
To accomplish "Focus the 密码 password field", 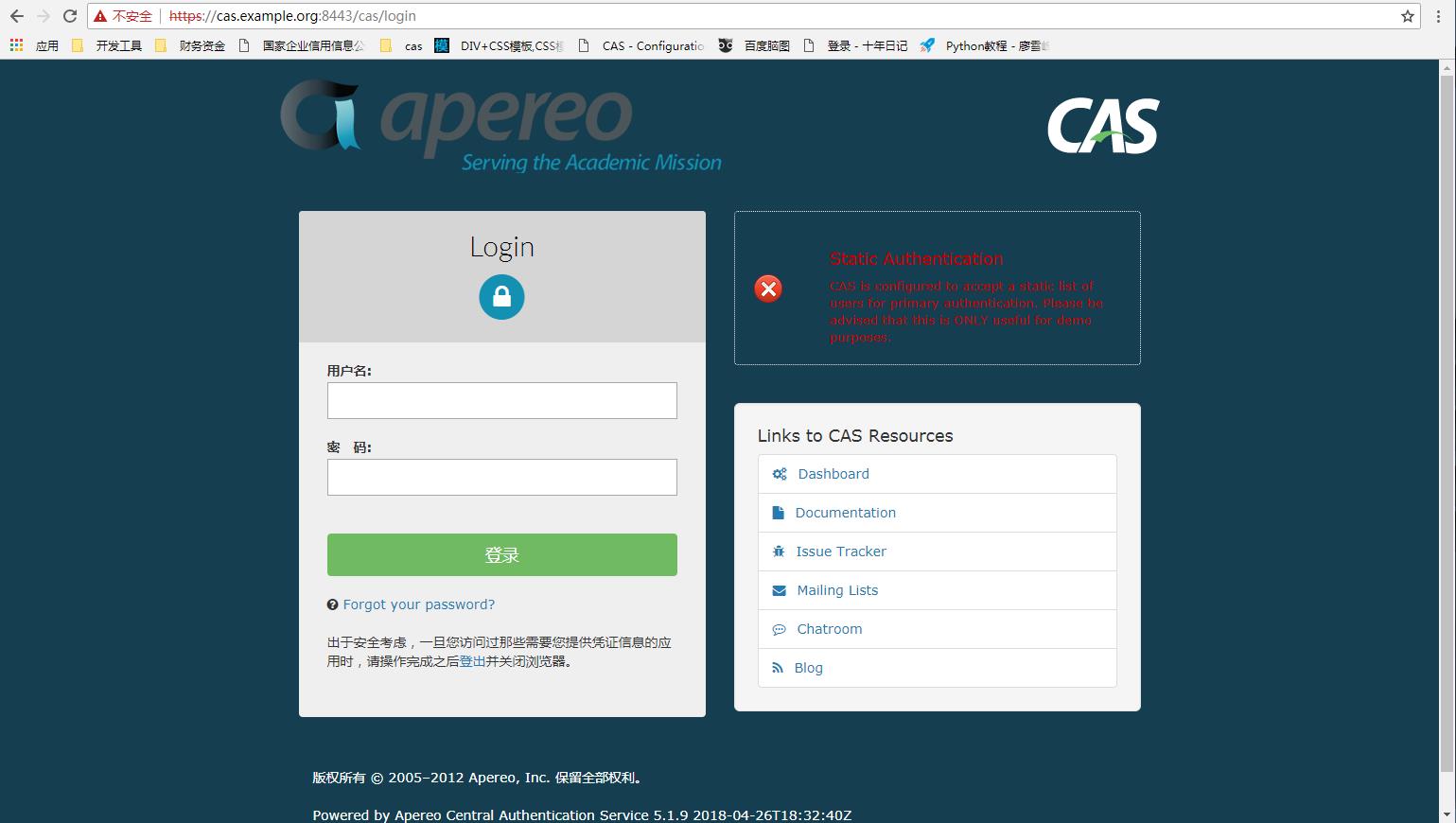I will tap(501, 477).
